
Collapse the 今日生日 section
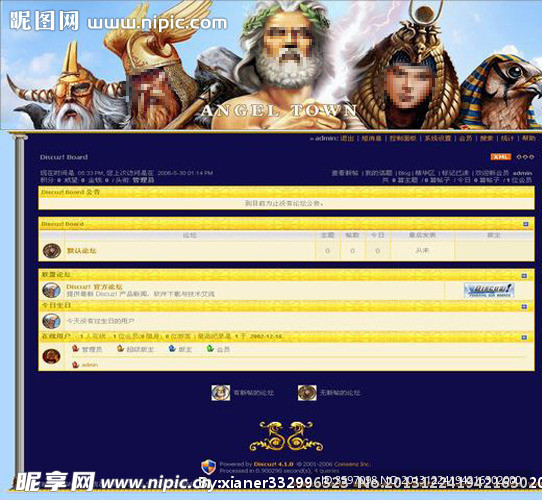coord(524,306)
